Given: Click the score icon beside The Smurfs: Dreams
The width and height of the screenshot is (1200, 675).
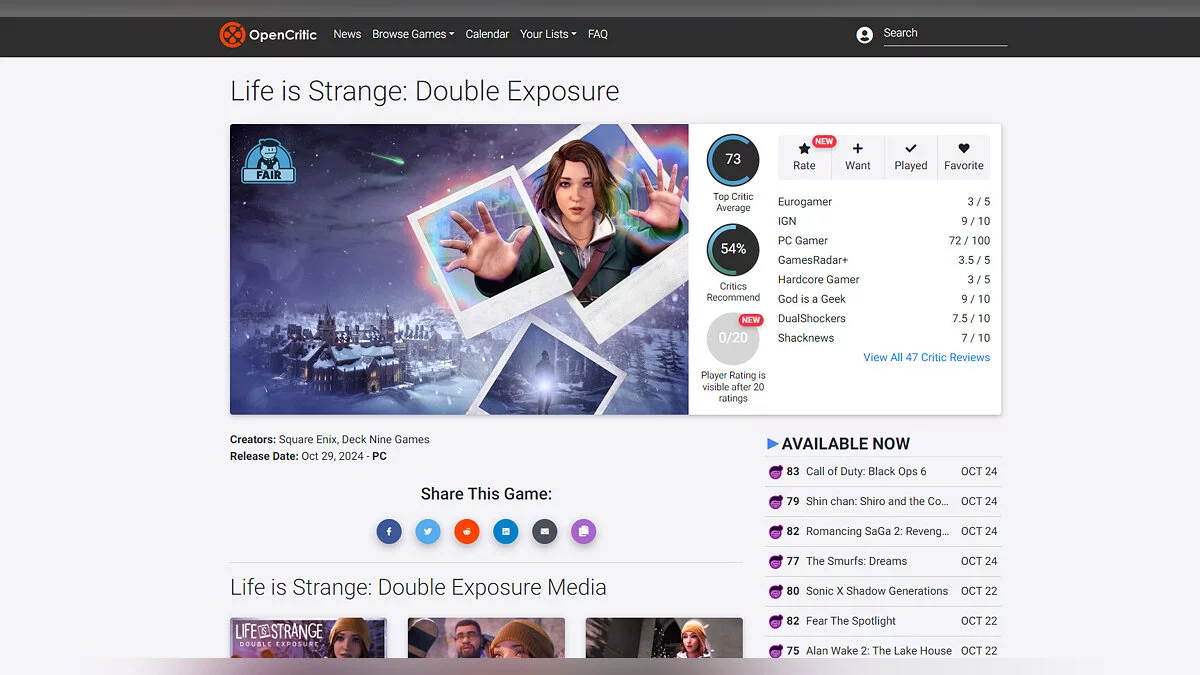Looking at the screenshot, I should 775,562.
